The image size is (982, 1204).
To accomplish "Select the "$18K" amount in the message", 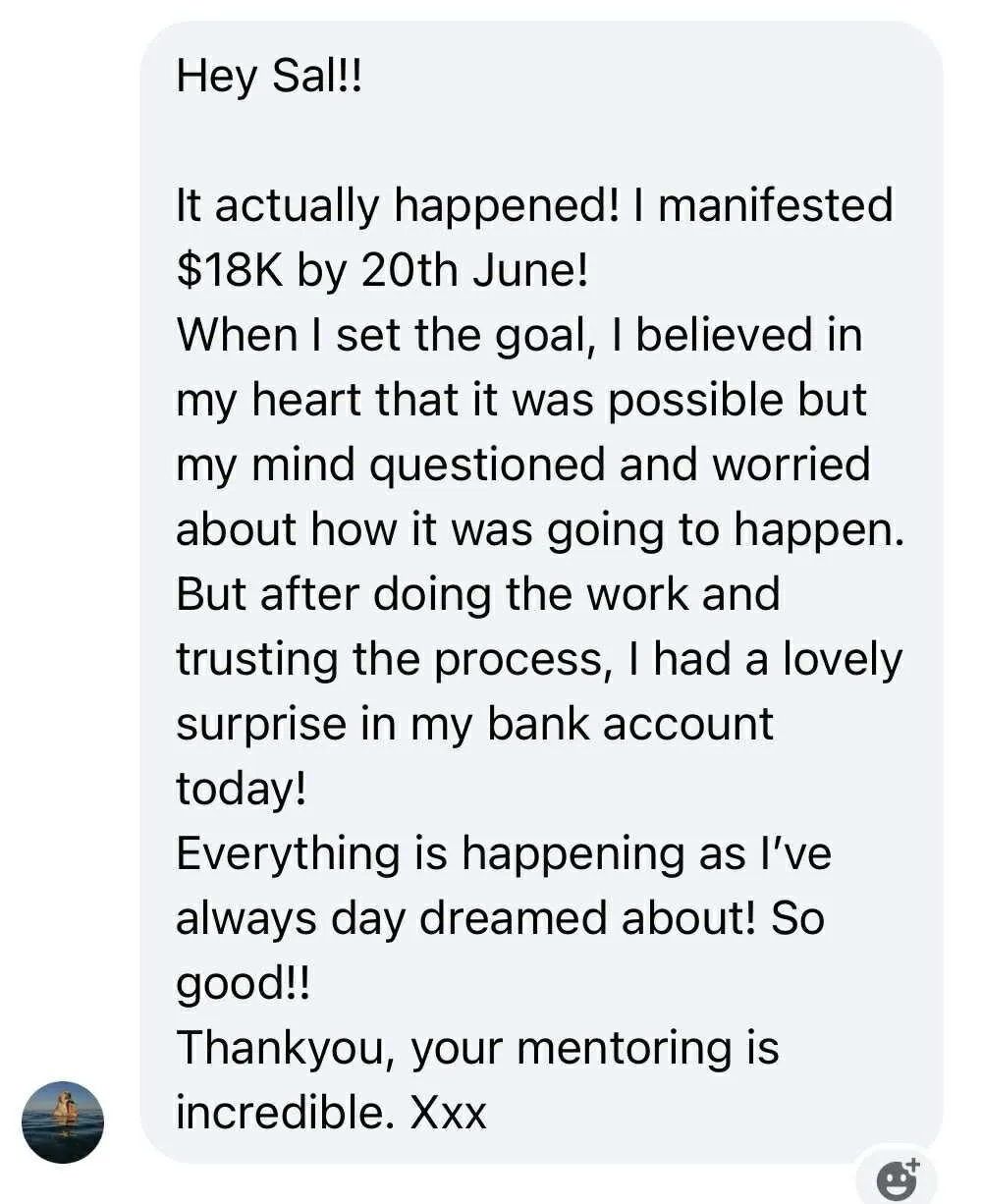I will coord(230,271).
